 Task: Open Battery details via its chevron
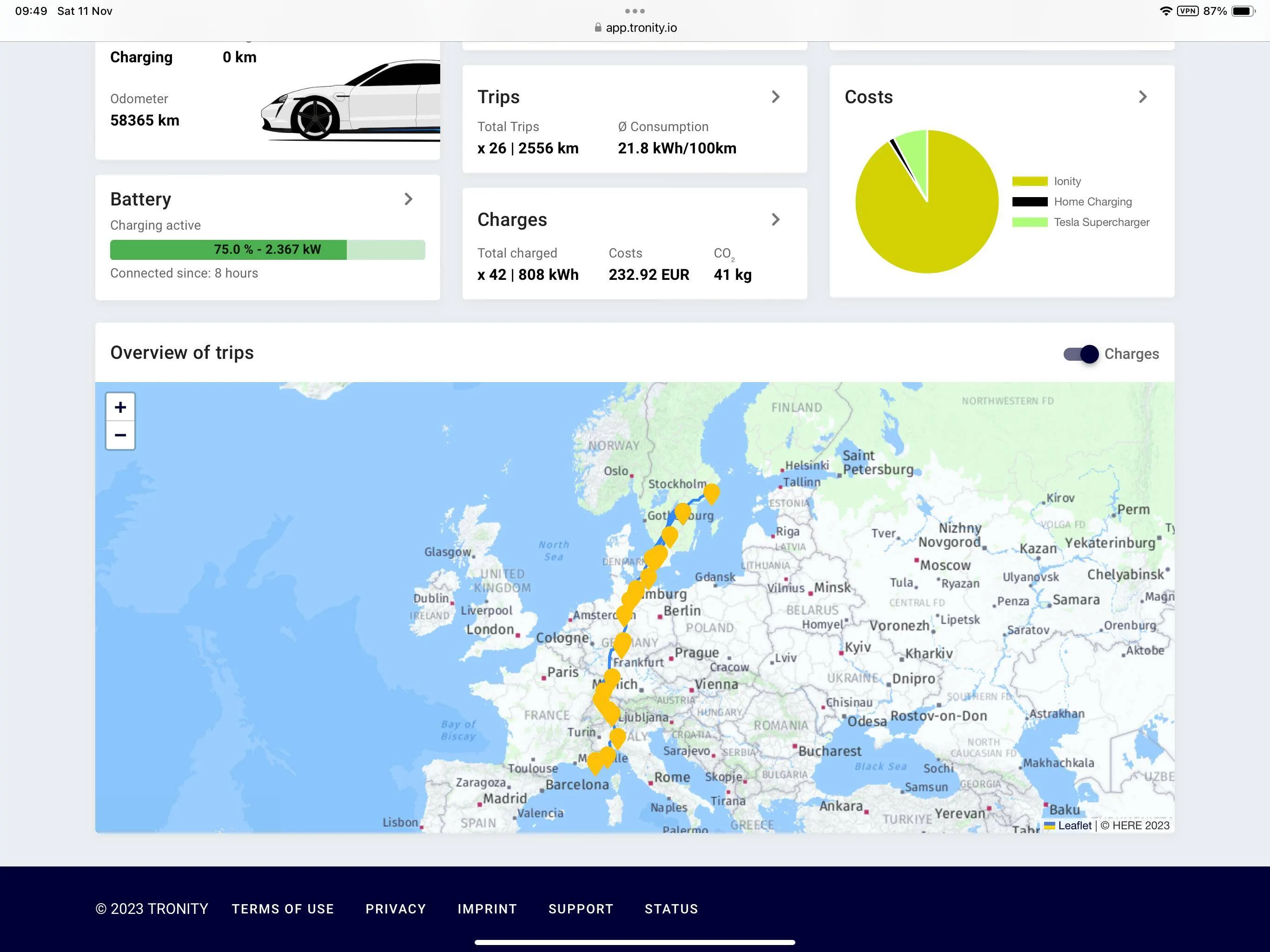408,199
